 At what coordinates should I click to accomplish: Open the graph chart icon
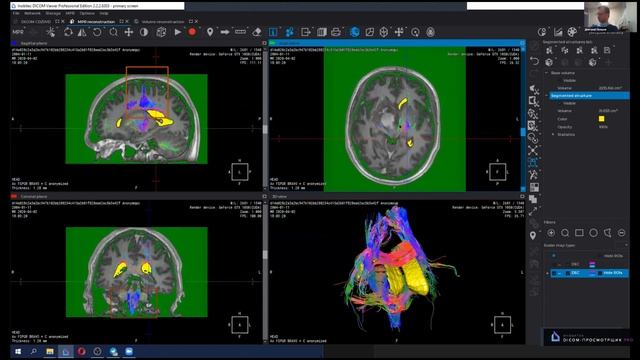[558, 32]
